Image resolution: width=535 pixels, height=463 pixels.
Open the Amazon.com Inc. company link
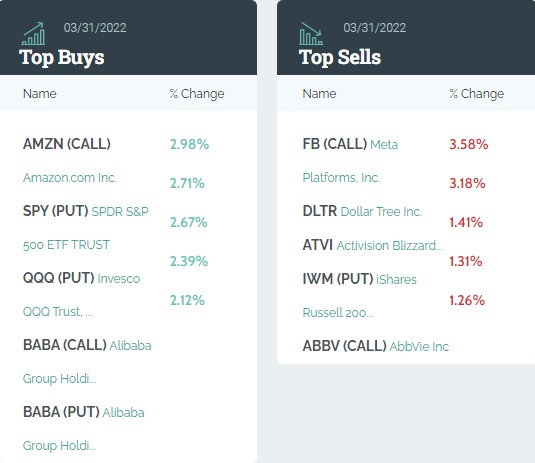pos(70,177)
